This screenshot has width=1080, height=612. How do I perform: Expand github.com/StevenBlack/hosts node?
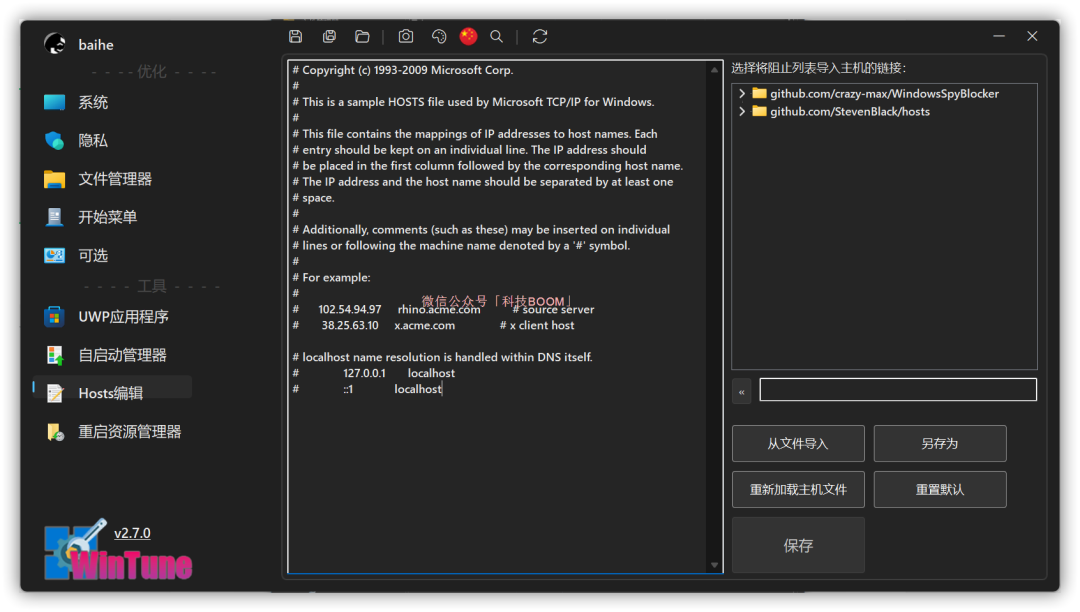[x=742, y=112]
